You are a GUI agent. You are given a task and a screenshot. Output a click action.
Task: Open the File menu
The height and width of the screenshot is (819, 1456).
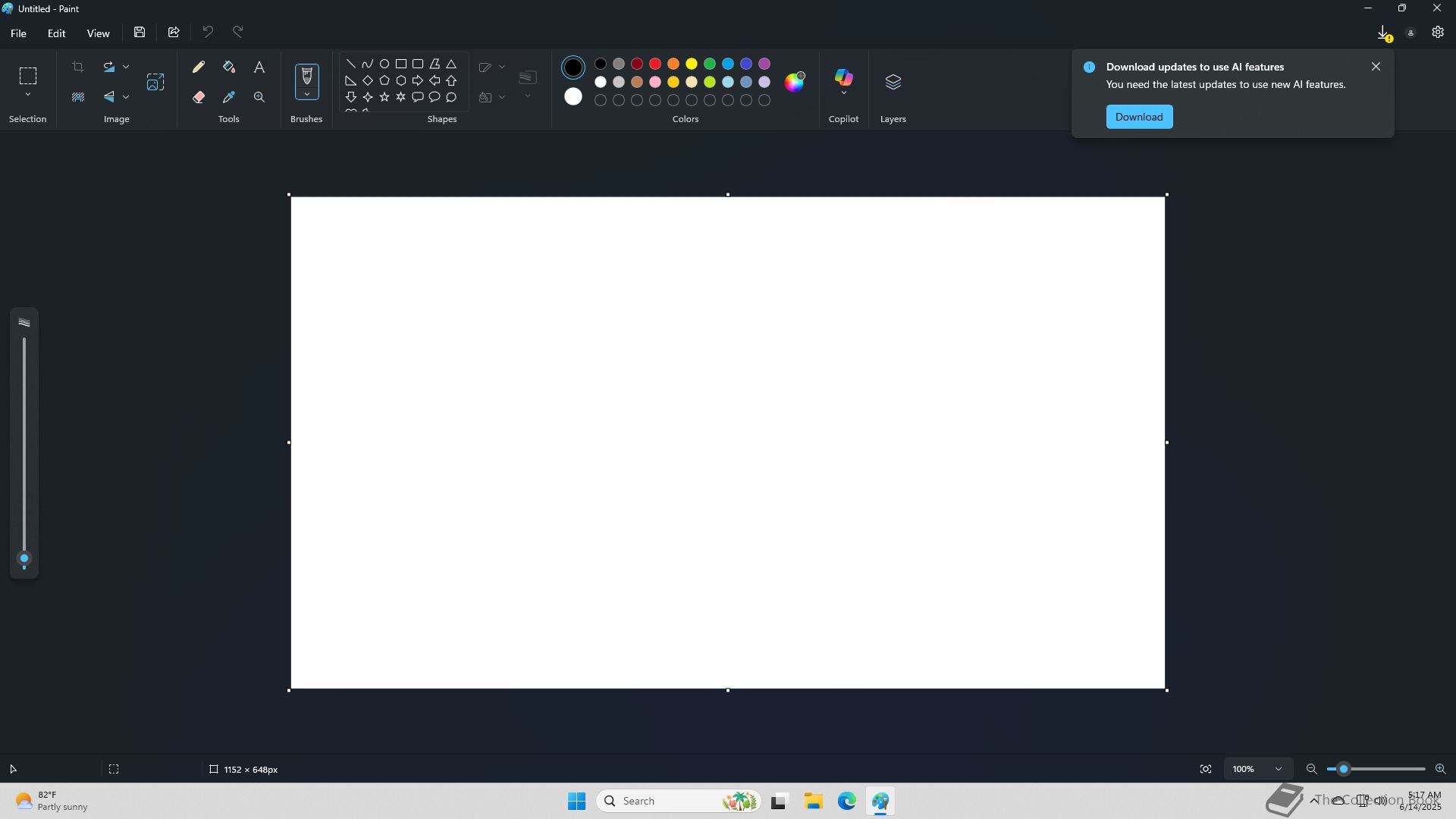pos(18,33)
